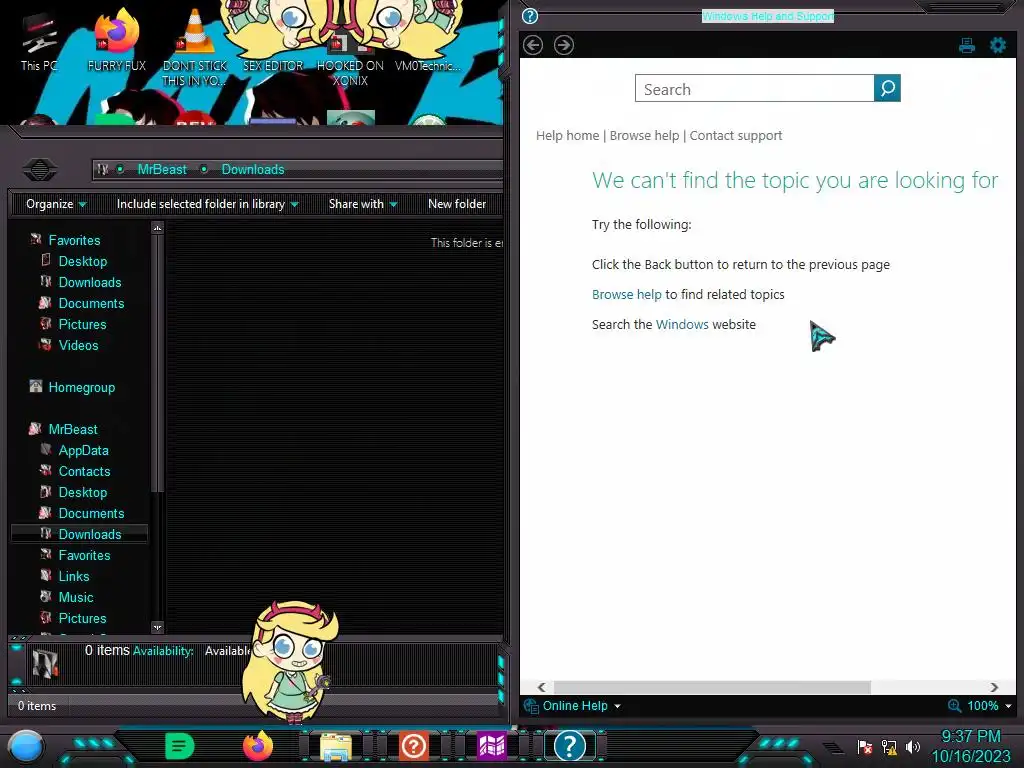Open the This PC desktop icon
Screen dimensions: 1024x768
tap(39, 42)
